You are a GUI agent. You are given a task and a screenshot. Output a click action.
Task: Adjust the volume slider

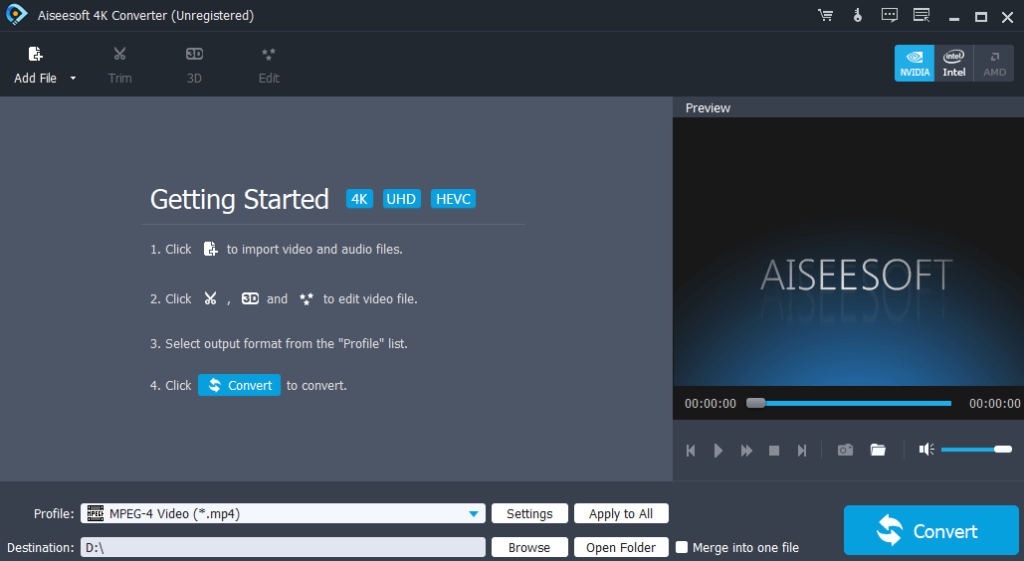pos(976,449)
